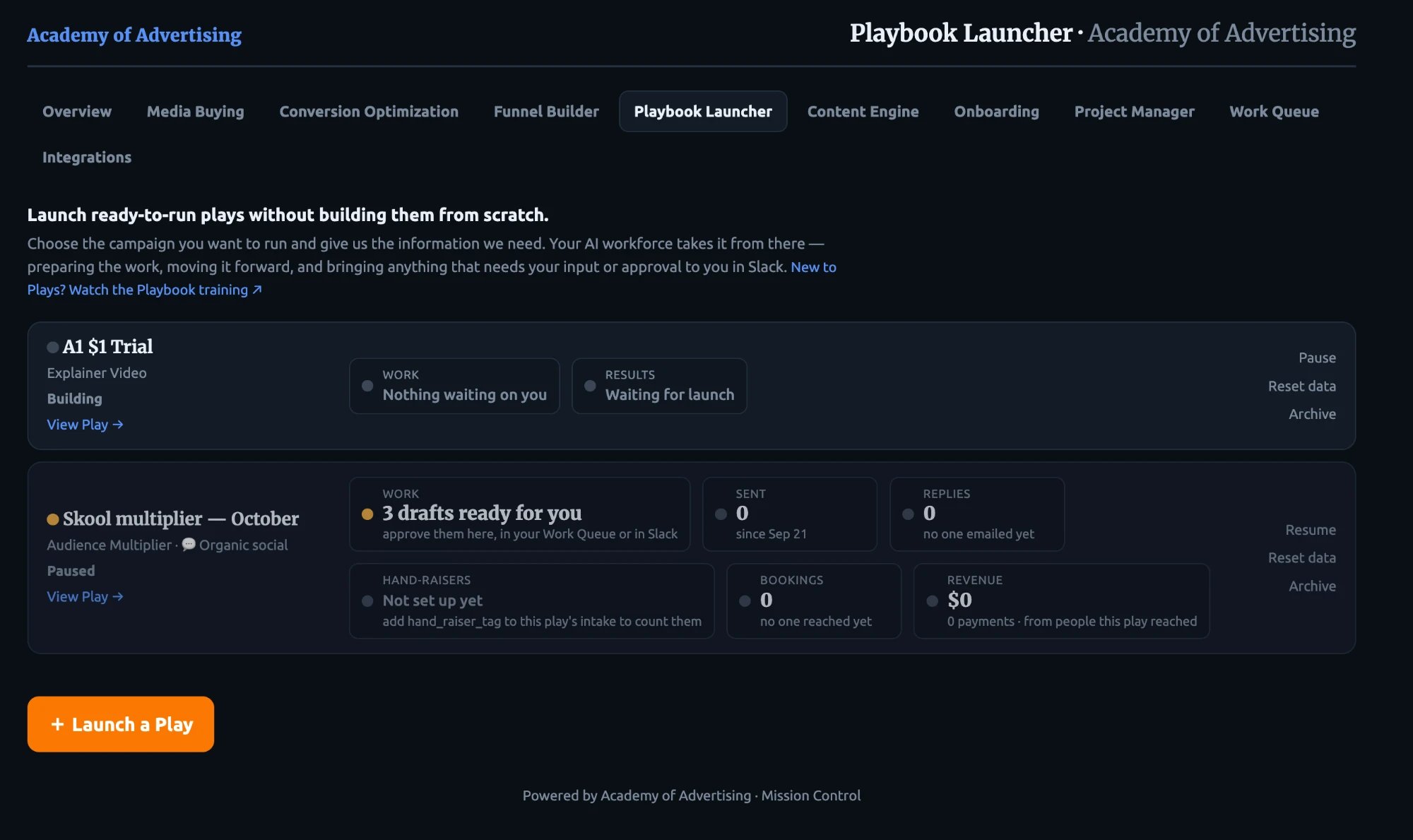Click View Play for Skool multiplier
The image size is (1413, 840).
(85, 596)
